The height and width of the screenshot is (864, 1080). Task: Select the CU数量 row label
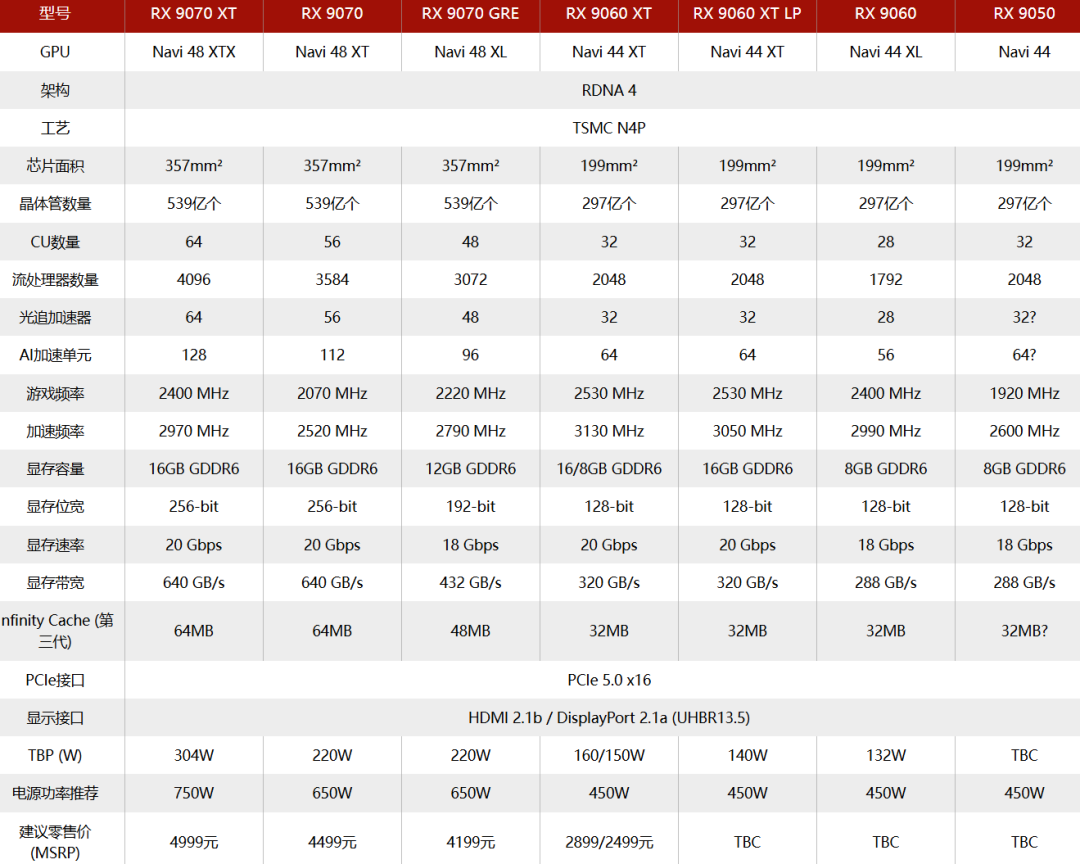pyautogui.click(x=55, y=242)
